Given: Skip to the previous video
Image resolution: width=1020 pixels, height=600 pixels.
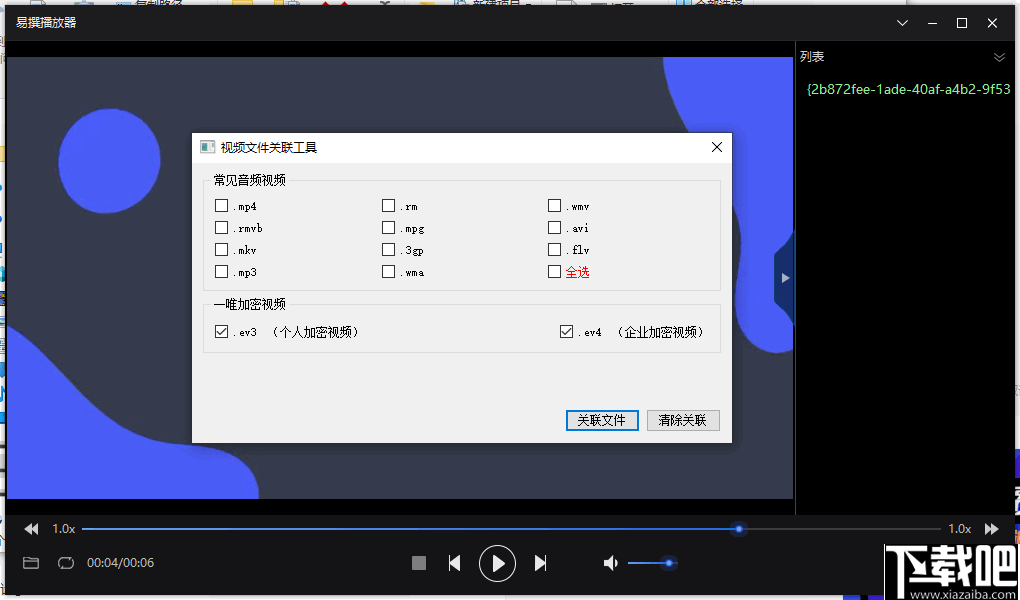Looking at the screenshot, I should [x=454, y=563].
